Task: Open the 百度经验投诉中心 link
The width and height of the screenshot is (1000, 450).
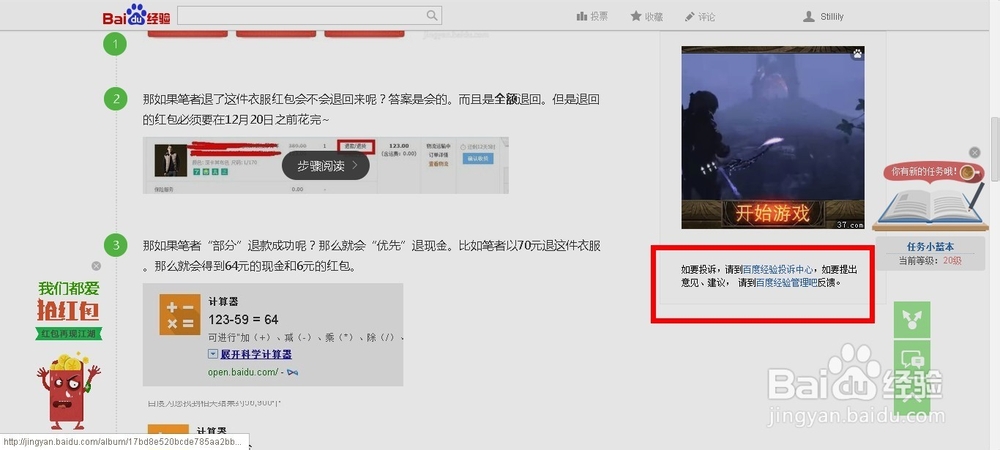Action: [778, 270]
